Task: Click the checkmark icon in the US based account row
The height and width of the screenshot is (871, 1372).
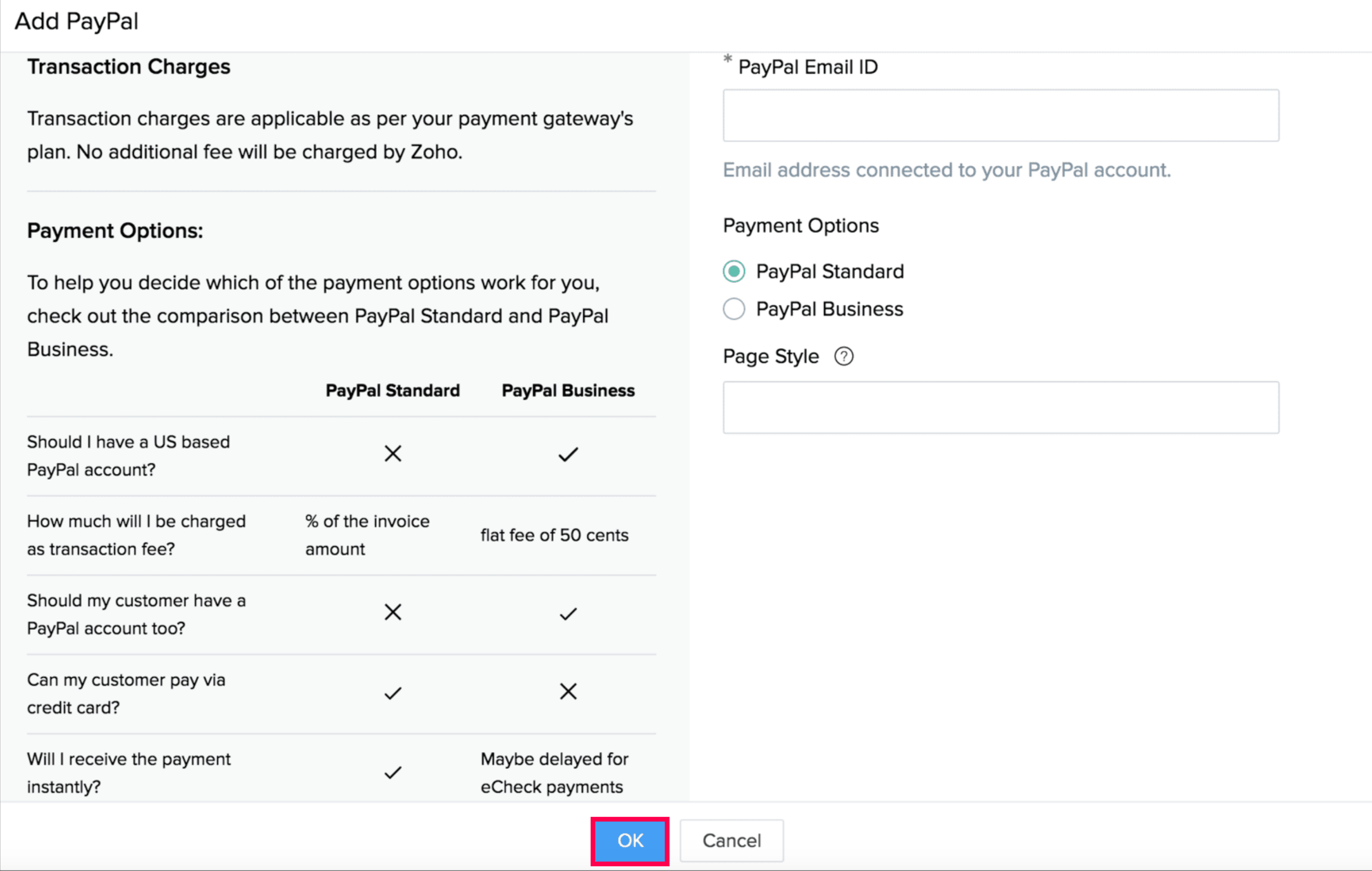Action: tap(568, 454)
